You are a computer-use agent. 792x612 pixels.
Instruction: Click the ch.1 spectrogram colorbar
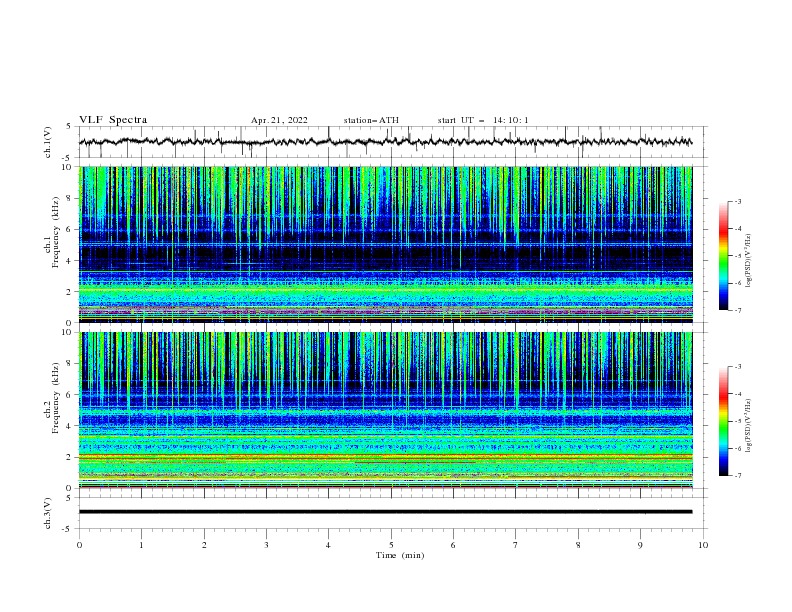[x=723, y=256]
